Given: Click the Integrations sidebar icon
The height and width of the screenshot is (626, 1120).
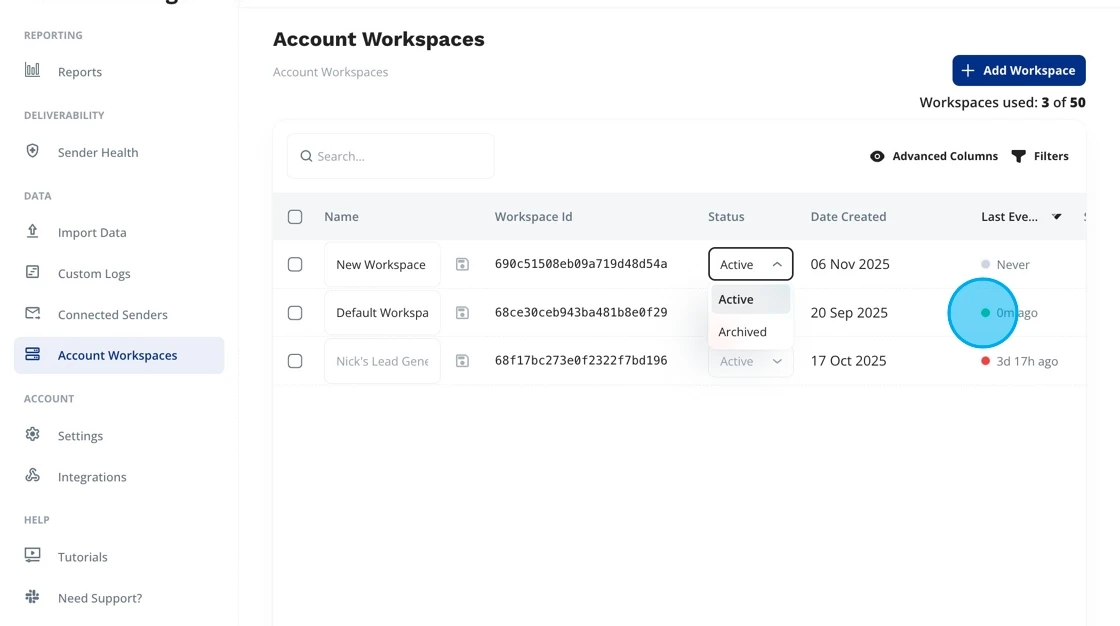Looking at the screenshot, I should point(33,476).
